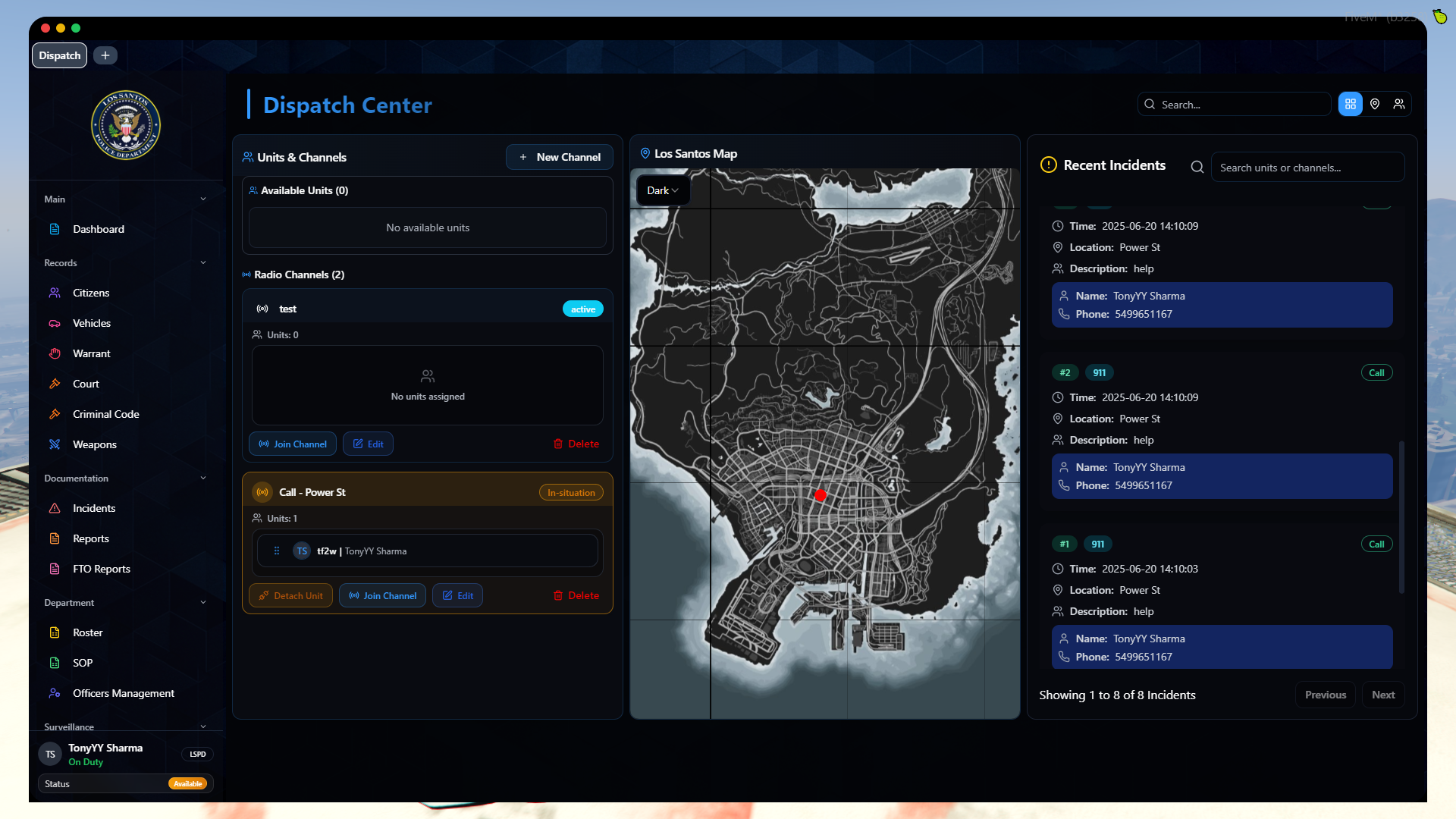1456x819 pixels.
Task: Click the red marker on the map
Action: pos(820,496)
